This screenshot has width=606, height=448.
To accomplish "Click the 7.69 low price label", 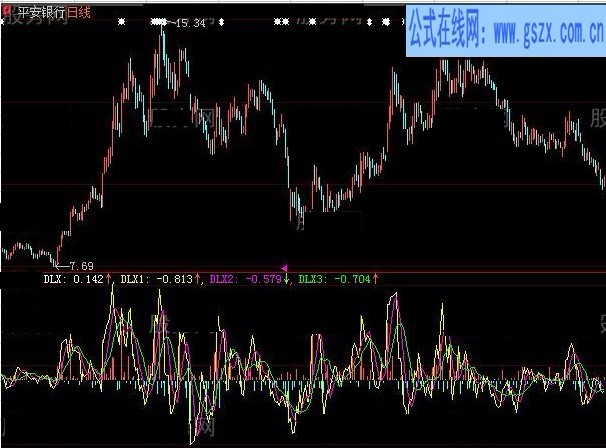I will point(82,266).
